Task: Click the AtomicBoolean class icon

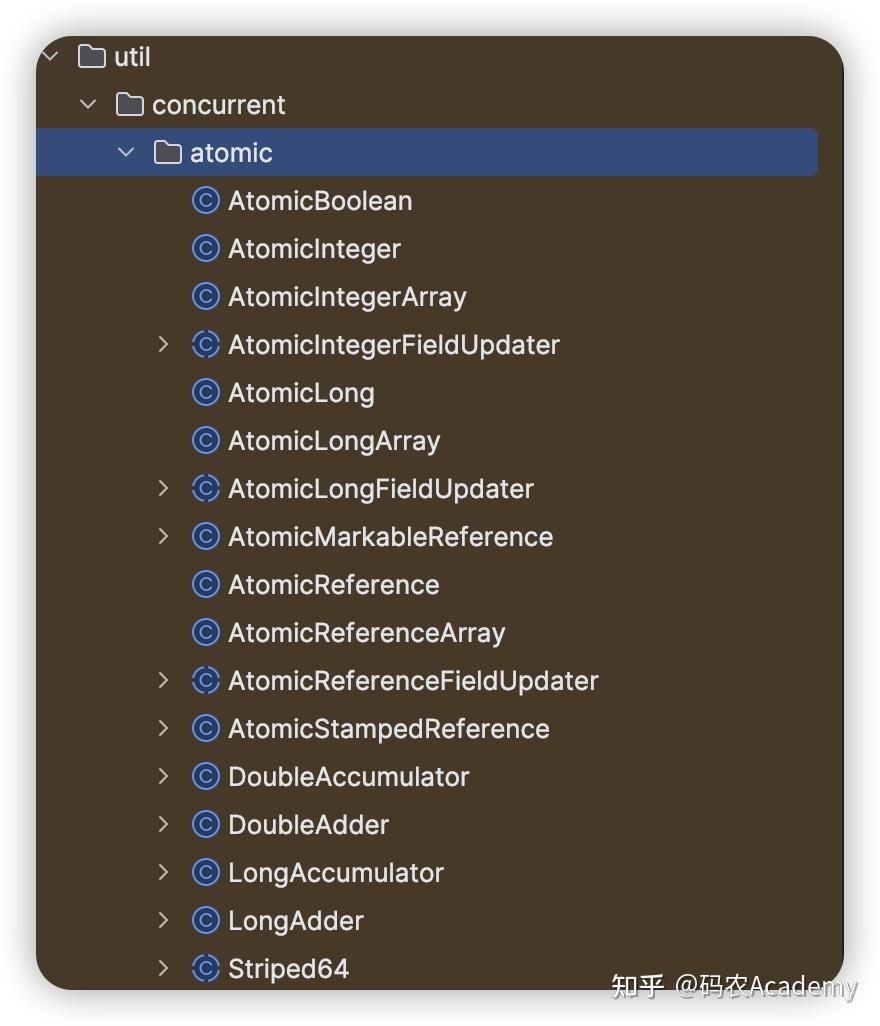Action: [205, 201]
